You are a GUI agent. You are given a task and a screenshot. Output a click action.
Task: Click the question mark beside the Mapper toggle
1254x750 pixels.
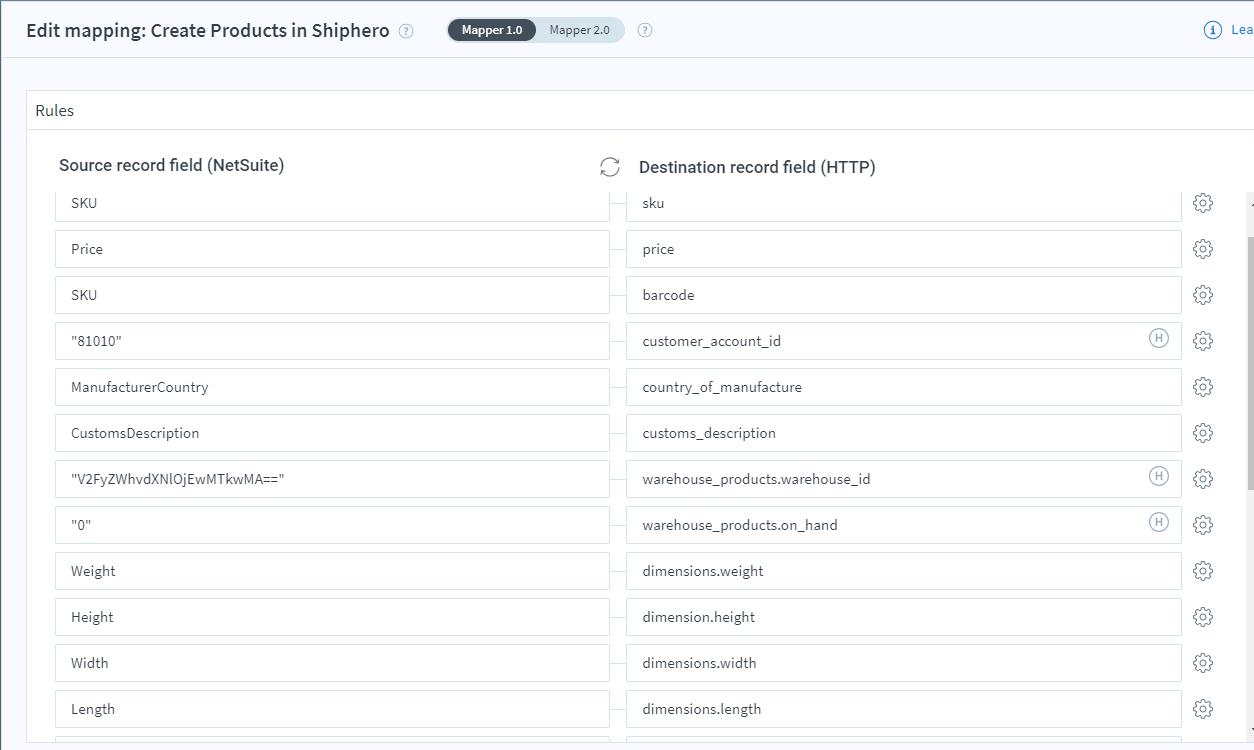click(x=645, y=30)
